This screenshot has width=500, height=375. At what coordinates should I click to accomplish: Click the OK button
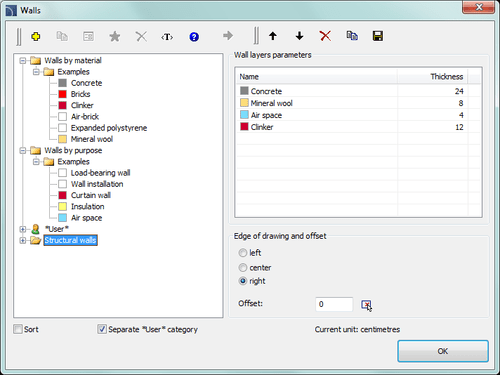pyautogui.click(x=443, y=351)
